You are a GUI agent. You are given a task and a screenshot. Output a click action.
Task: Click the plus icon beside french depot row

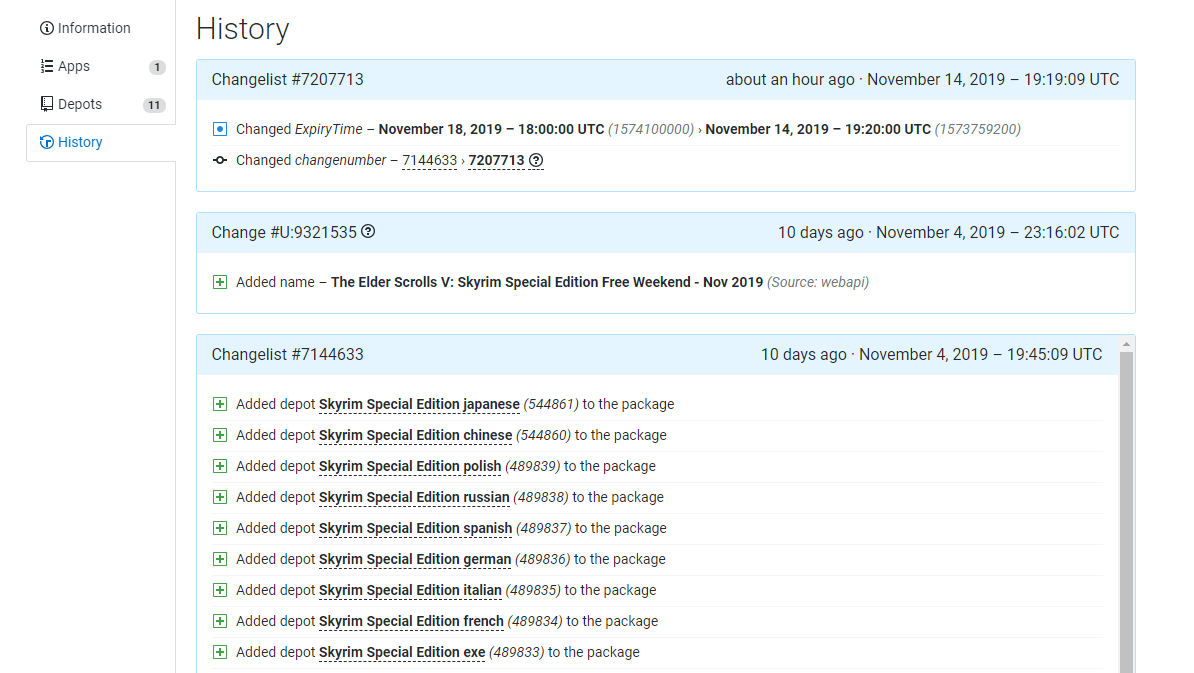pos(220,621)
